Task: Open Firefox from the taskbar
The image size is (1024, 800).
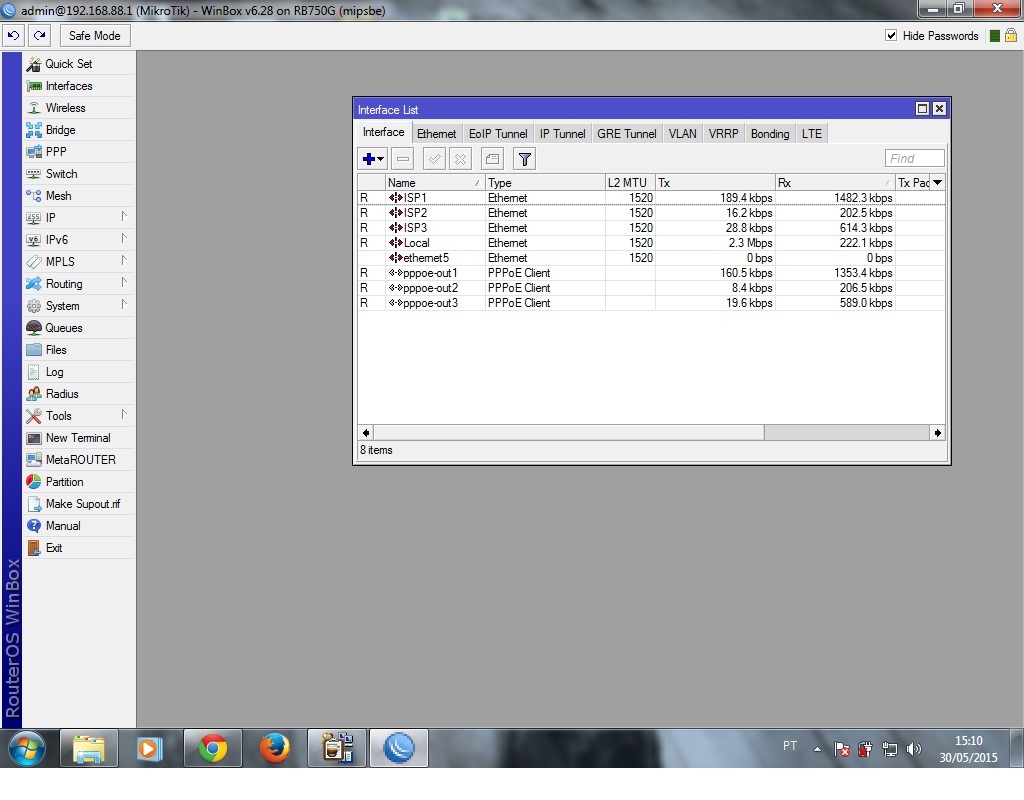Action: (274, 748)
